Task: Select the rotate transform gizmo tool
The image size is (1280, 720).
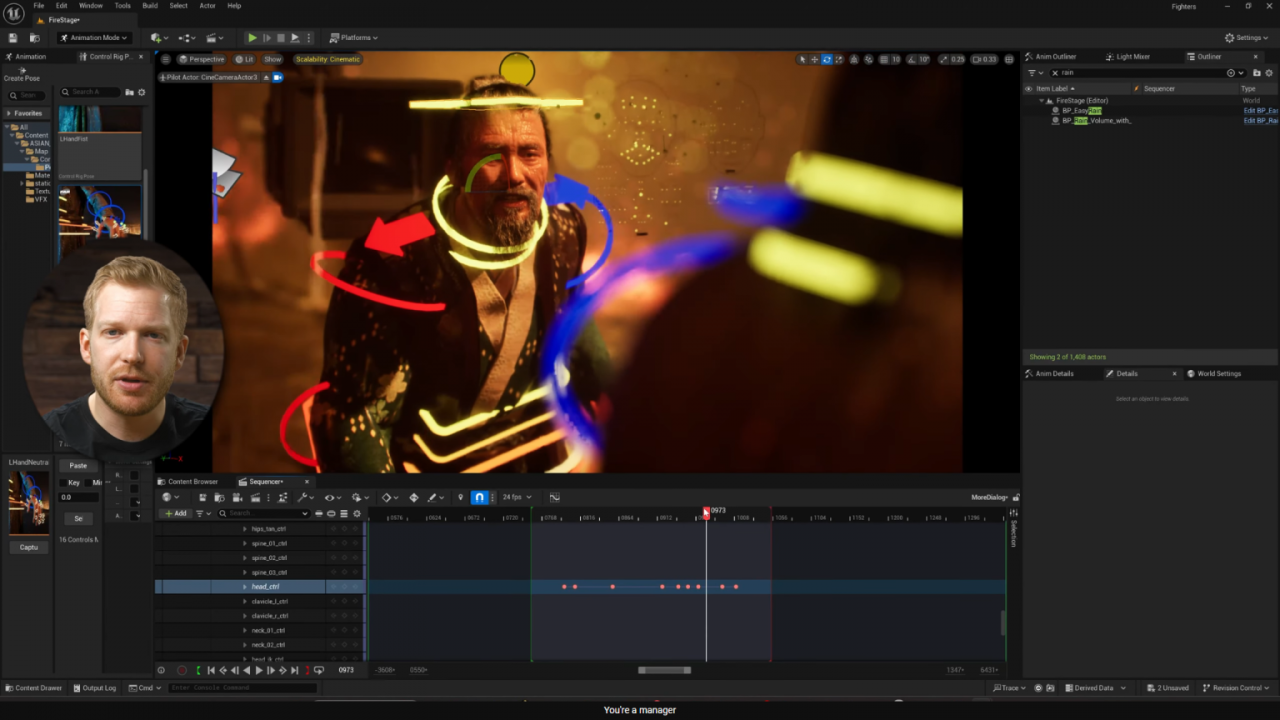Action: pos(827,60)
